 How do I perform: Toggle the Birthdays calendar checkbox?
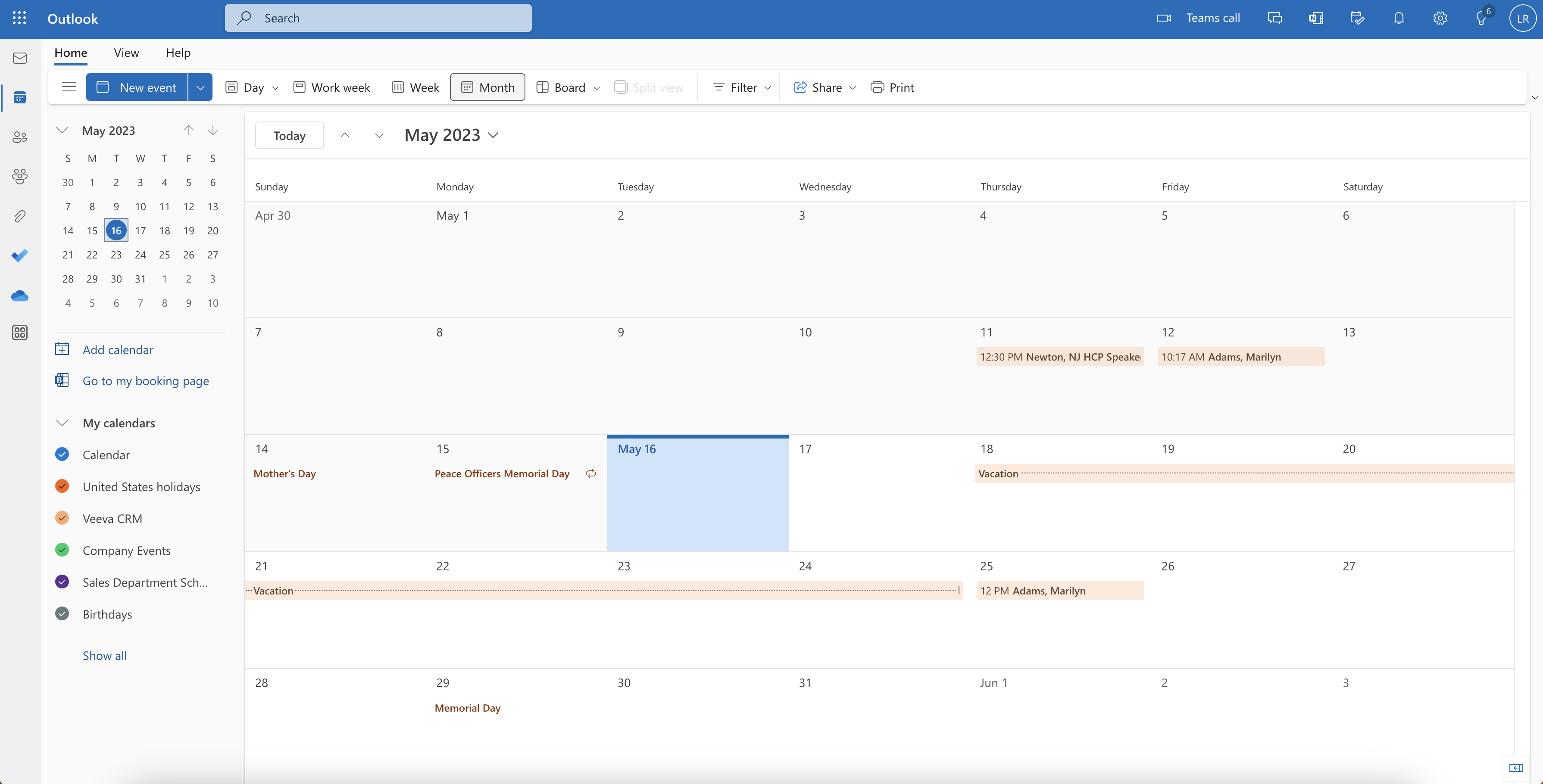[62, 613]
